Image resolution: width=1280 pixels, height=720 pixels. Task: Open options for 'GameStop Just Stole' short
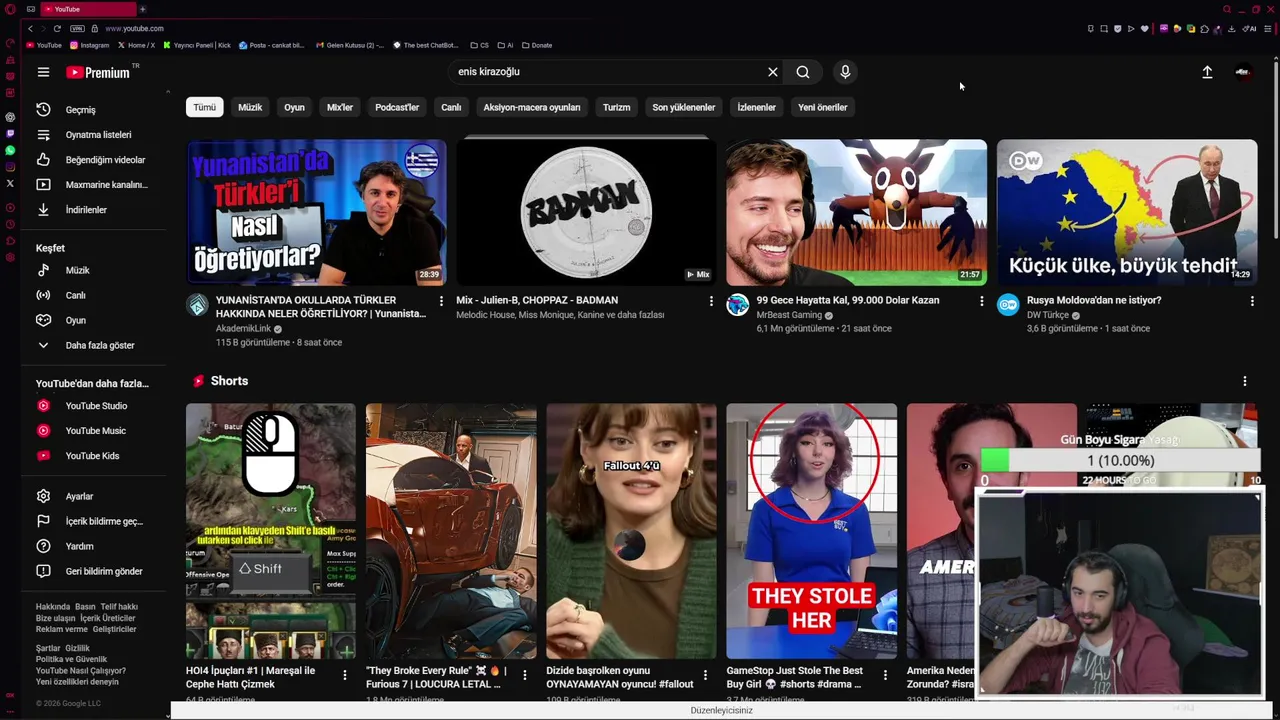(x=885, y=676)
